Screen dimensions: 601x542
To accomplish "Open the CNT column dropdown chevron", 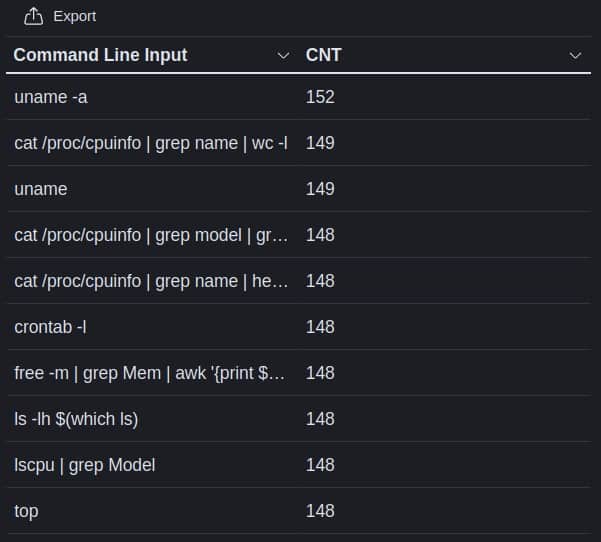I will click(575, 56).
